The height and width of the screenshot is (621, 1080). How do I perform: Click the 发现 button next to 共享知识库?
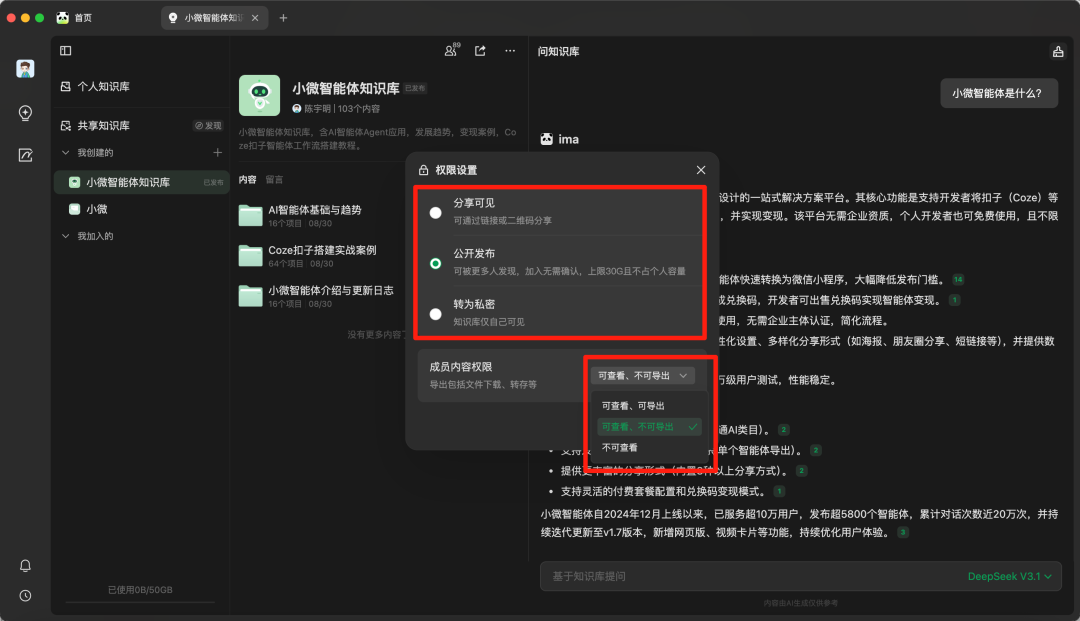[x=208, y=126]
